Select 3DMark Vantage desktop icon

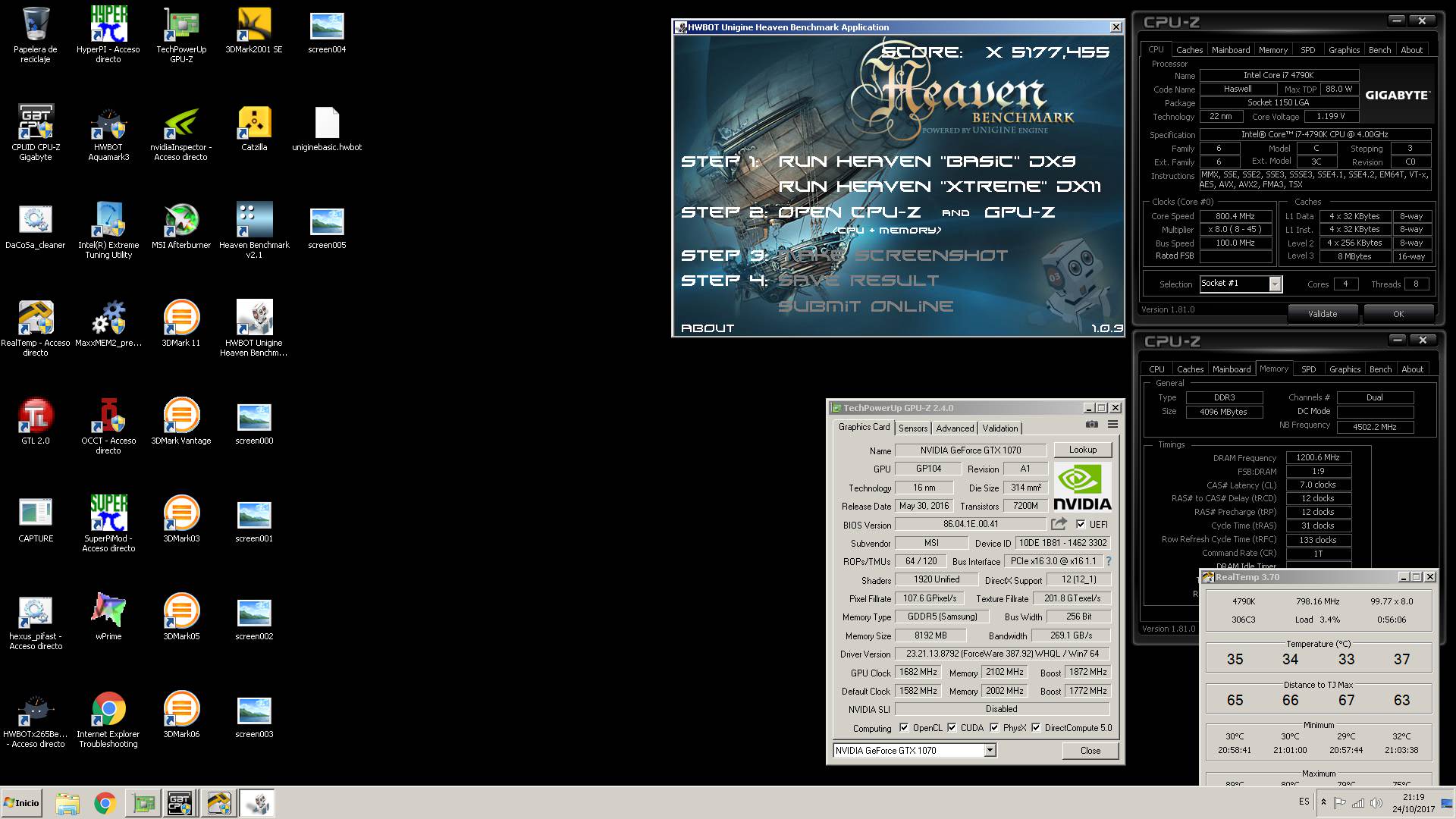pos(181,421)
